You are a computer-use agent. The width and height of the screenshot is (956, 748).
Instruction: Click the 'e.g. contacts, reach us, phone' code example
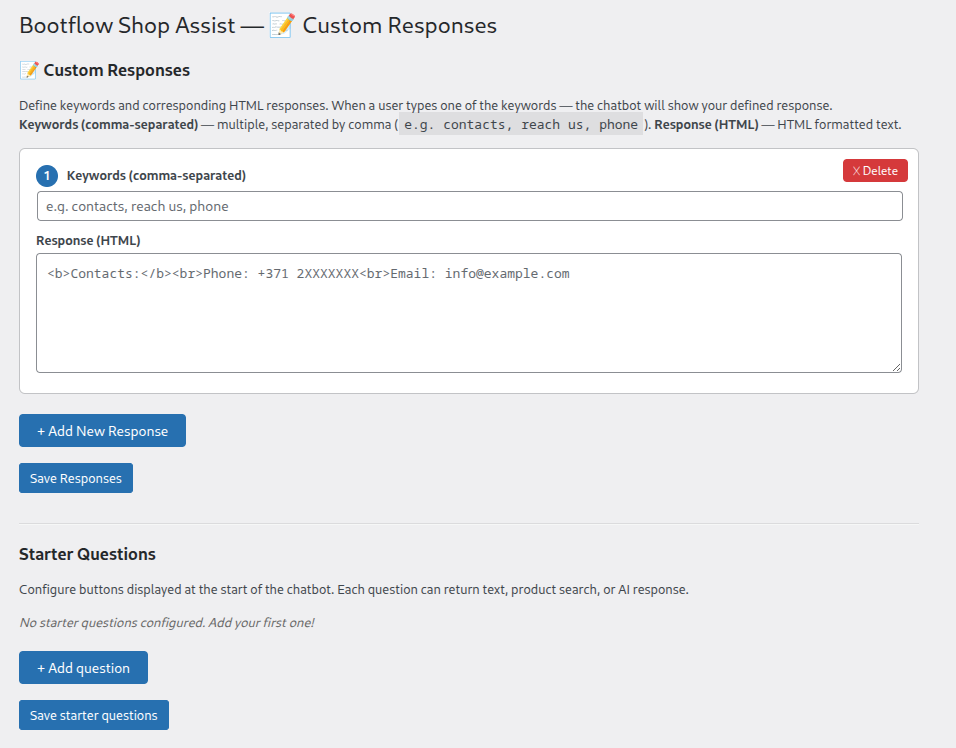pyautogui.click(x=521, y=124)
